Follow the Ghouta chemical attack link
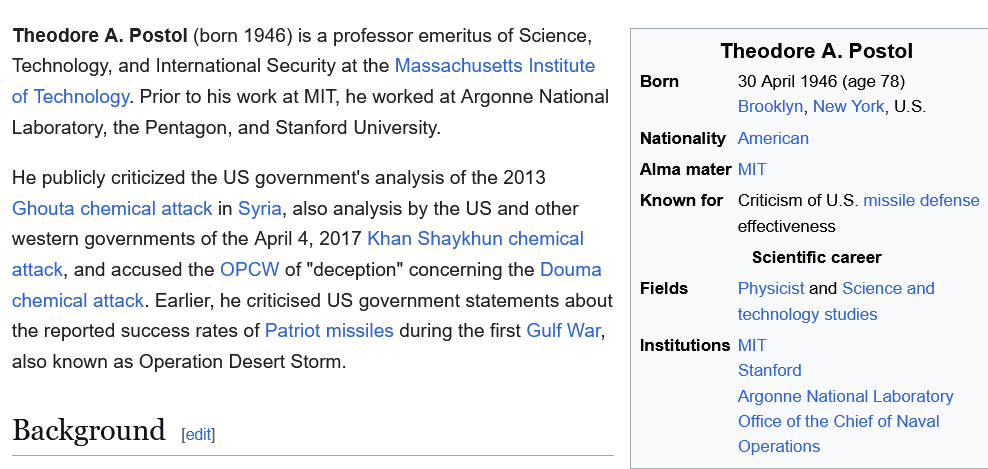Image resolution: width=988 pixels, height=469 pixels. coord(112,208)
